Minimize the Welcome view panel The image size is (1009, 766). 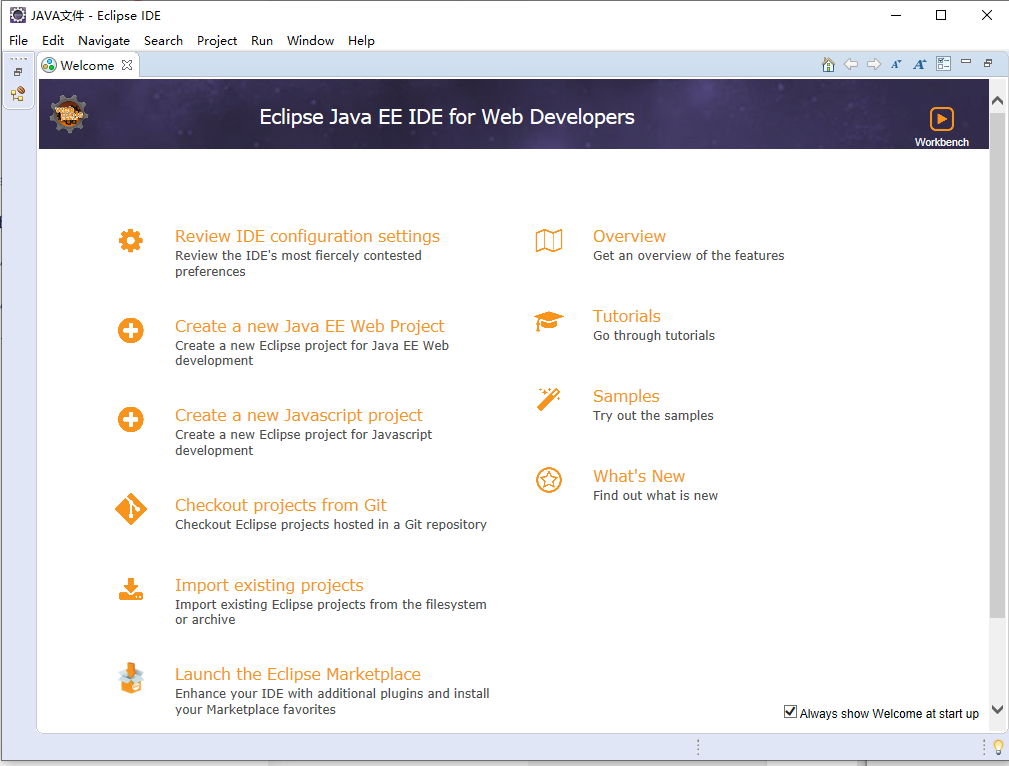(966, 62)
